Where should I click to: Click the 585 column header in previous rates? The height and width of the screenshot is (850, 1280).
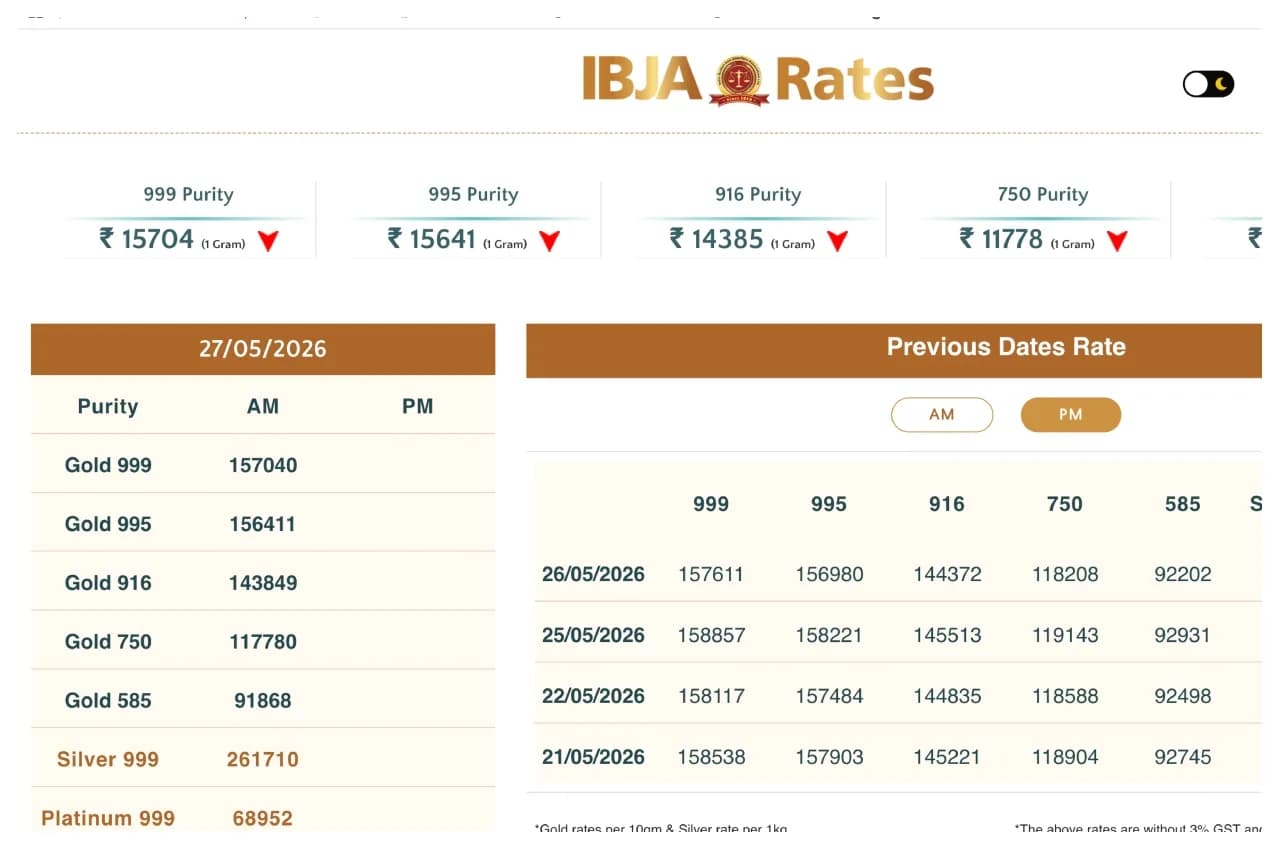tap(1183, 504)
